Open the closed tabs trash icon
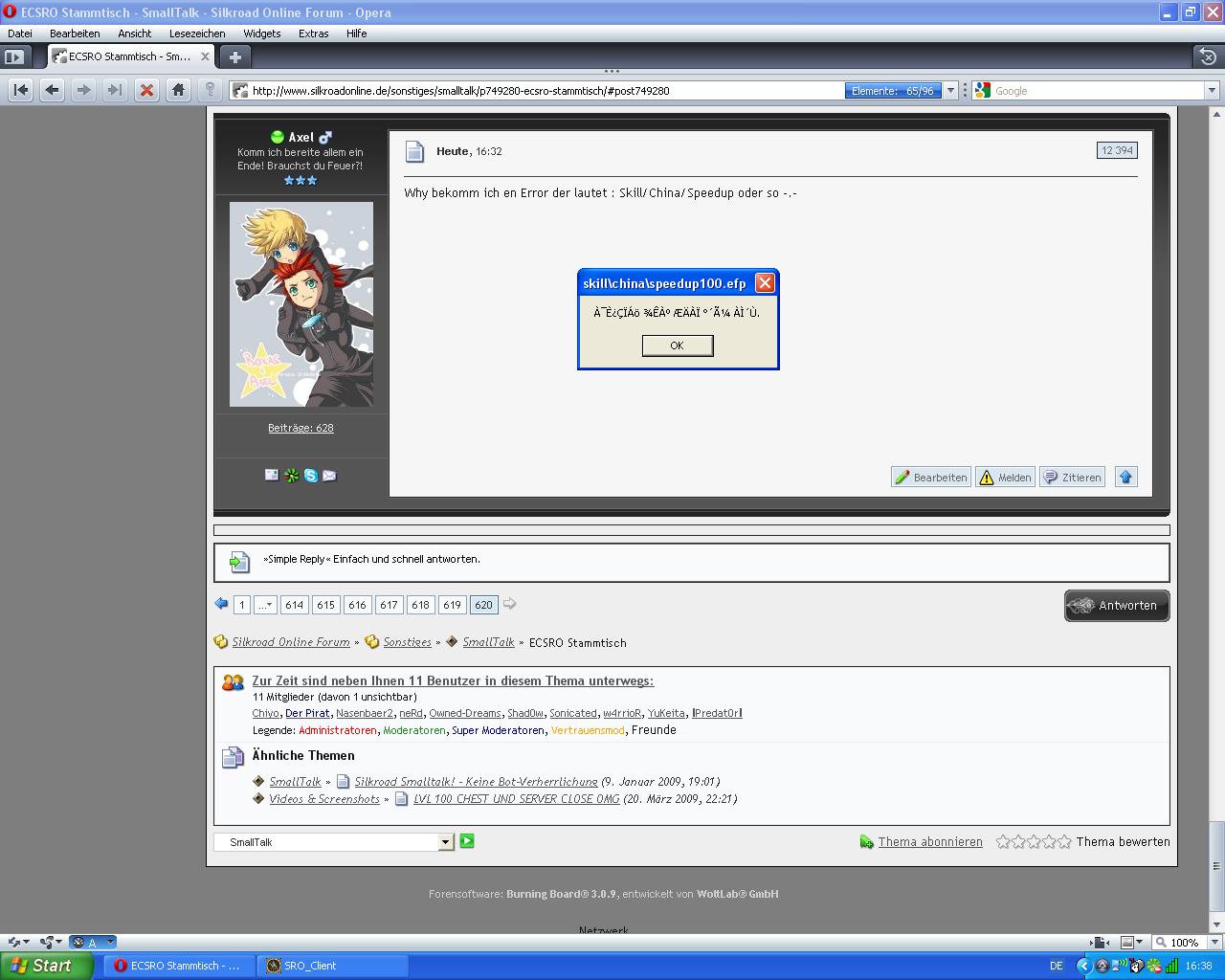Viewport: 1225px width, 980px height. pos(1208,56)
